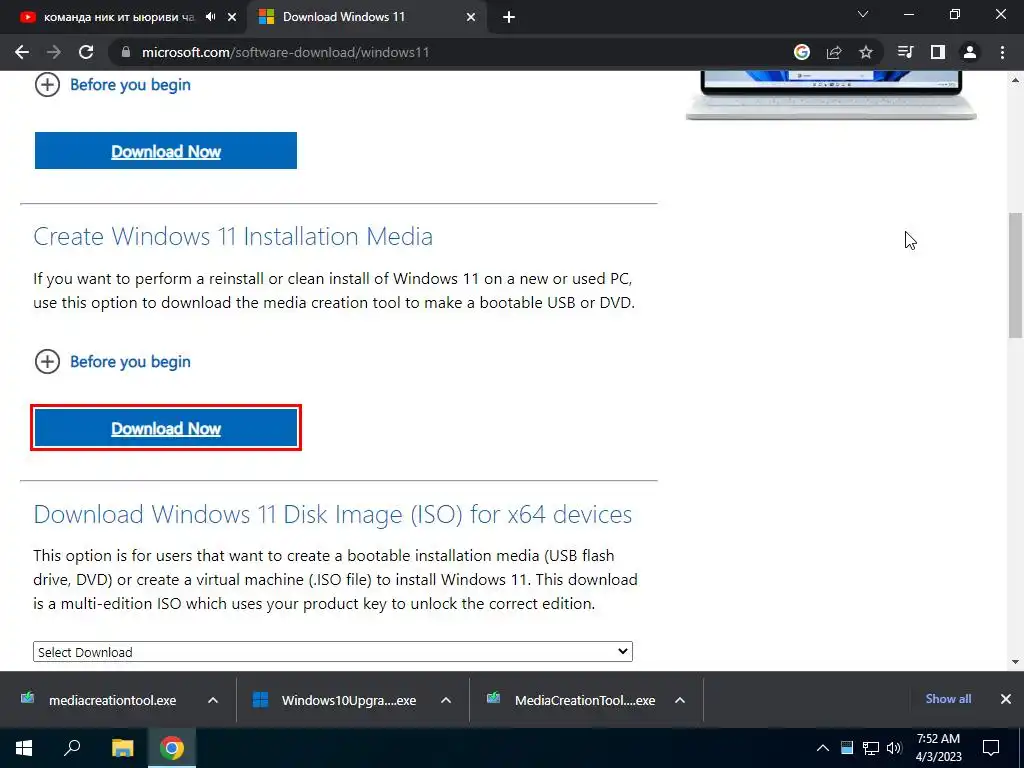This screenshot has width=1024, height=768.
Task: Click the Create Windows 11 Installation Media heading
Action: pos(233,236)
